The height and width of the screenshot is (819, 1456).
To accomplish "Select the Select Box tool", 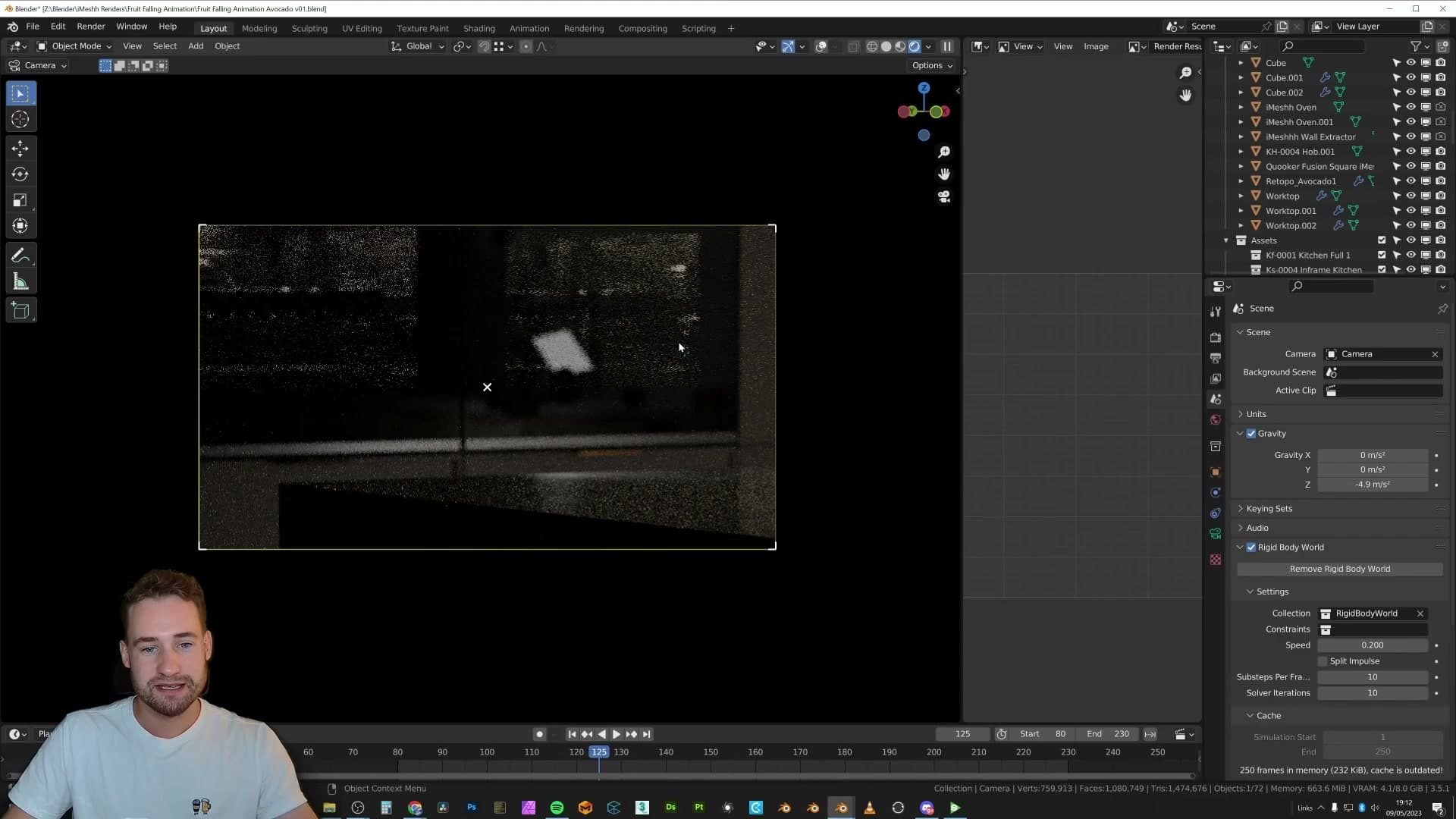I will click(20, 94).
